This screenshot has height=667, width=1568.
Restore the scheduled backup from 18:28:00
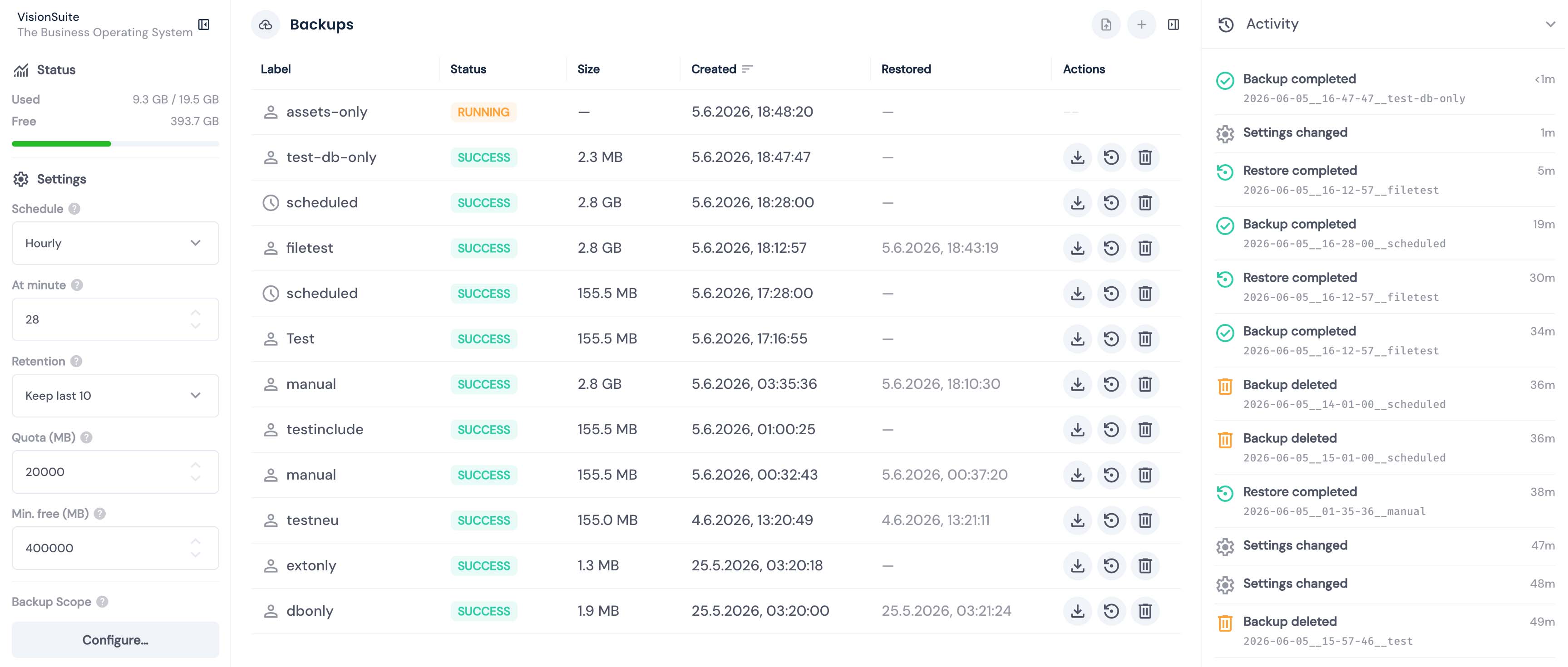[x=1111, y=203]
